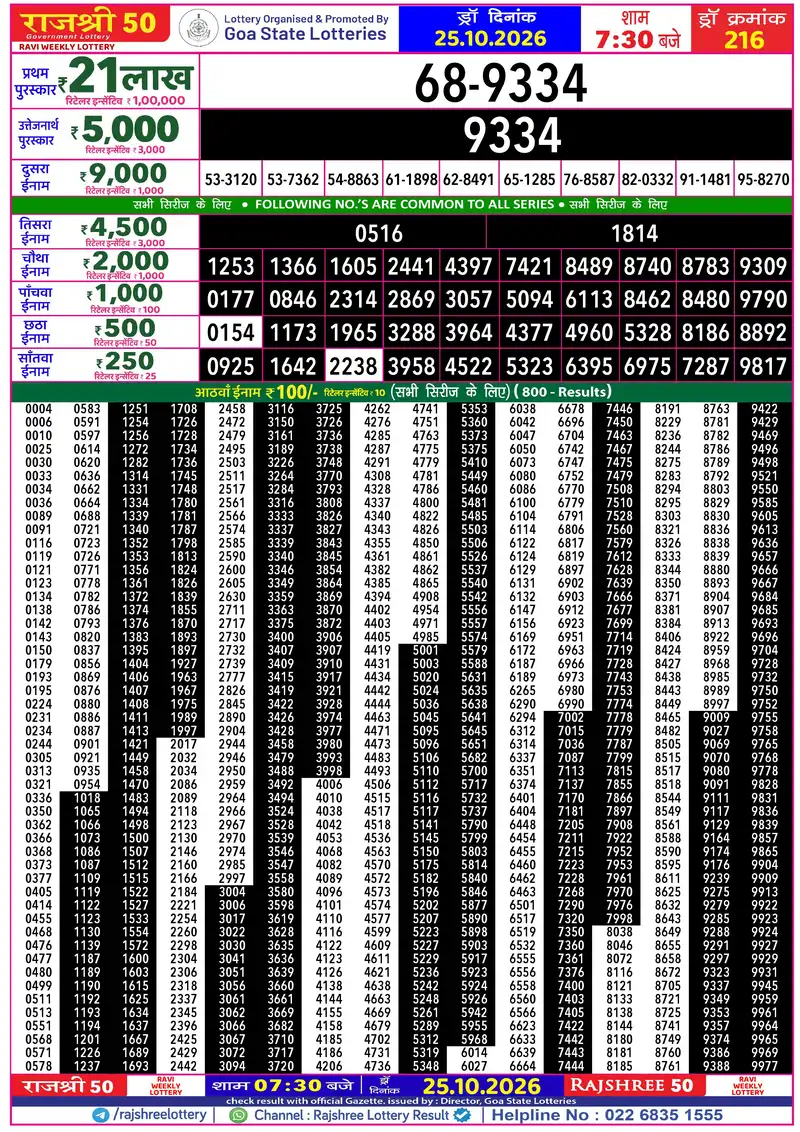Select fifth prize number 5094

529,300
